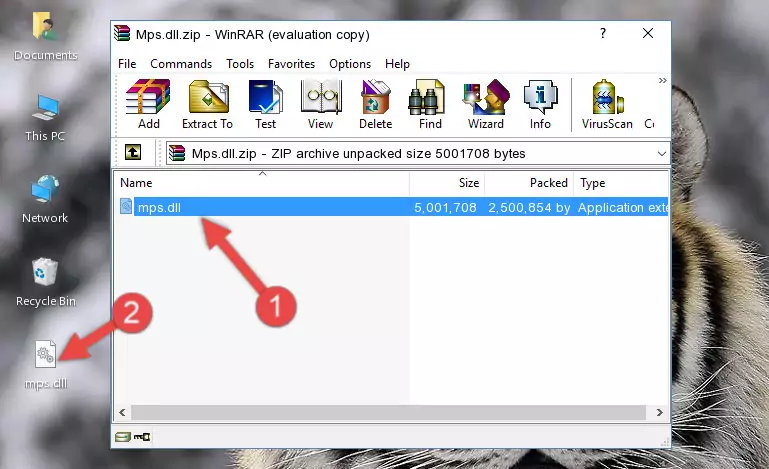The image size is (769, 469).
Task: Click the WinRAR title bar icon
Action: (x=122, y=34)
